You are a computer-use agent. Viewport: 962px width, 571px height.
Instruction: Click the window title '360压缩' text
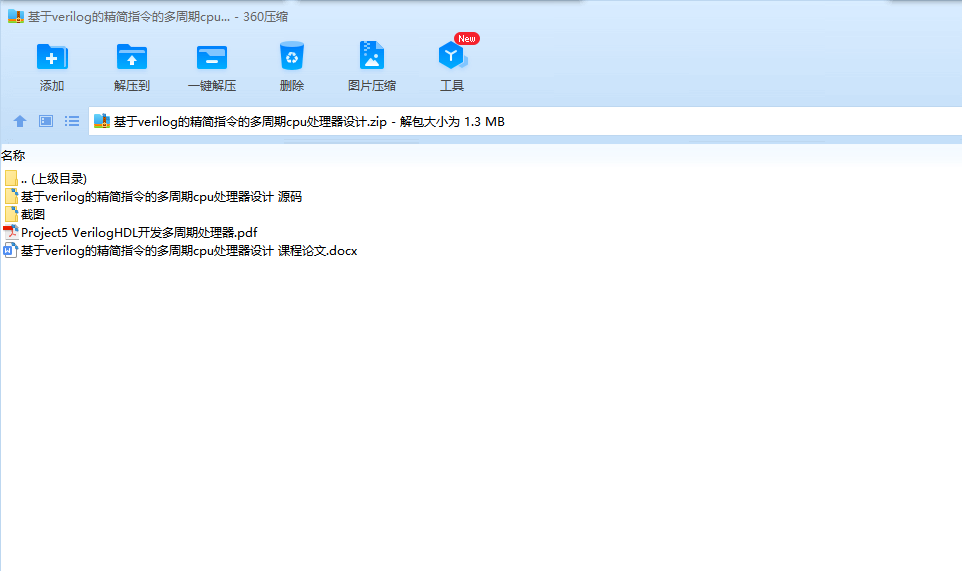(x=265, y=17)
